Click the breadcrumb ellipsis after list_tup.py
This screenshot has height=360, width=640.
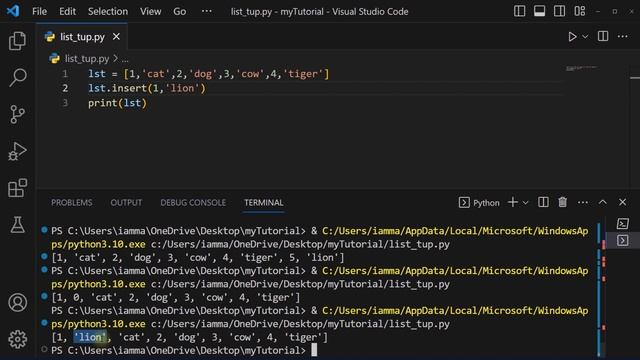(125, 59)
